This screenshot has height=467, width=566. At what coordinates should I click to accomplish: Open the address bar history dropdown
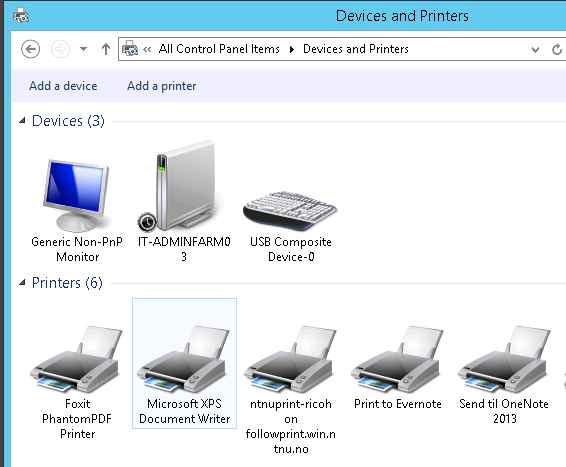point(535,49)
